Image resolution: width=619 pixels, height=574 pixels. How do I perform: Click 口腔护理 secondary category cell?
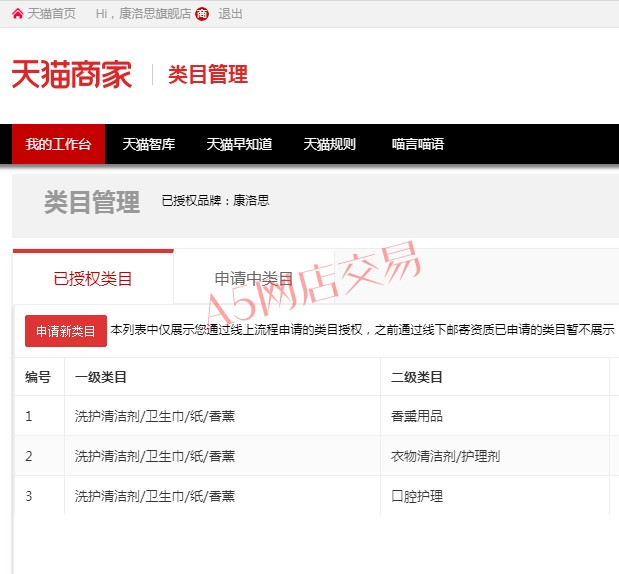495,496
